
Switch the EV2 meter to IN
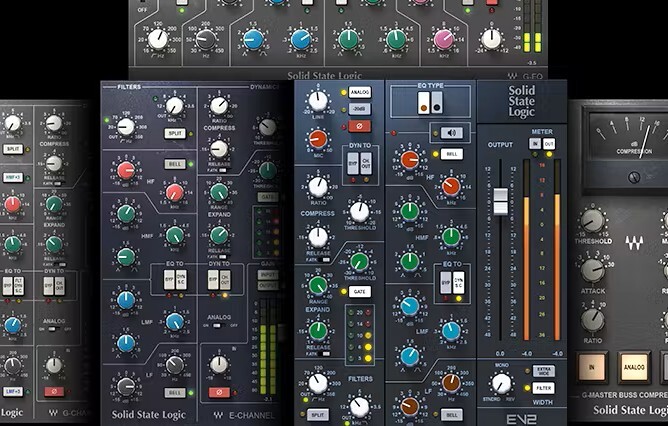[535, 144]
